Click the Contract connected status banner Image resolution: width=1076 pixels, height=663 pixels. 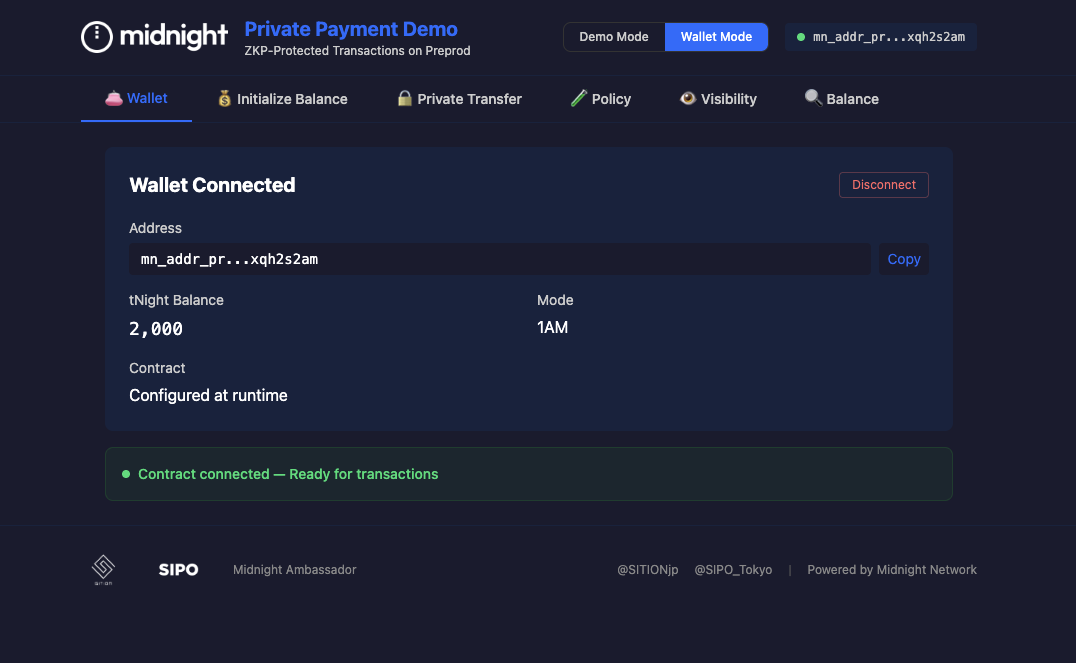coord(528,474)
